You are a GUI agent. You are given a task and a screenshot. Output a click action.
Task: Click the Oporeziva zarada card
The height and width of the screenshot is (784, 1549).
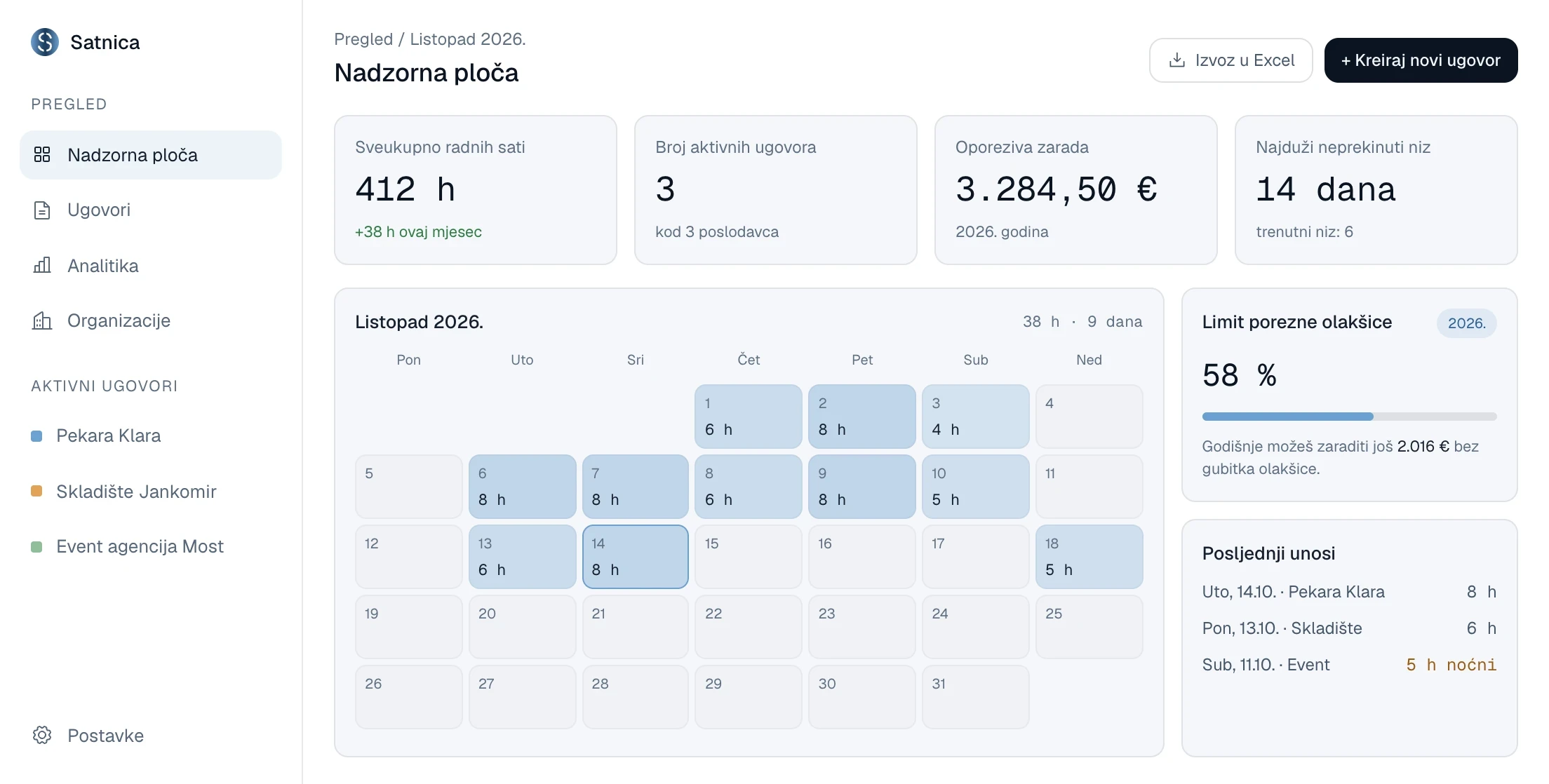[x=1076, y=190]
